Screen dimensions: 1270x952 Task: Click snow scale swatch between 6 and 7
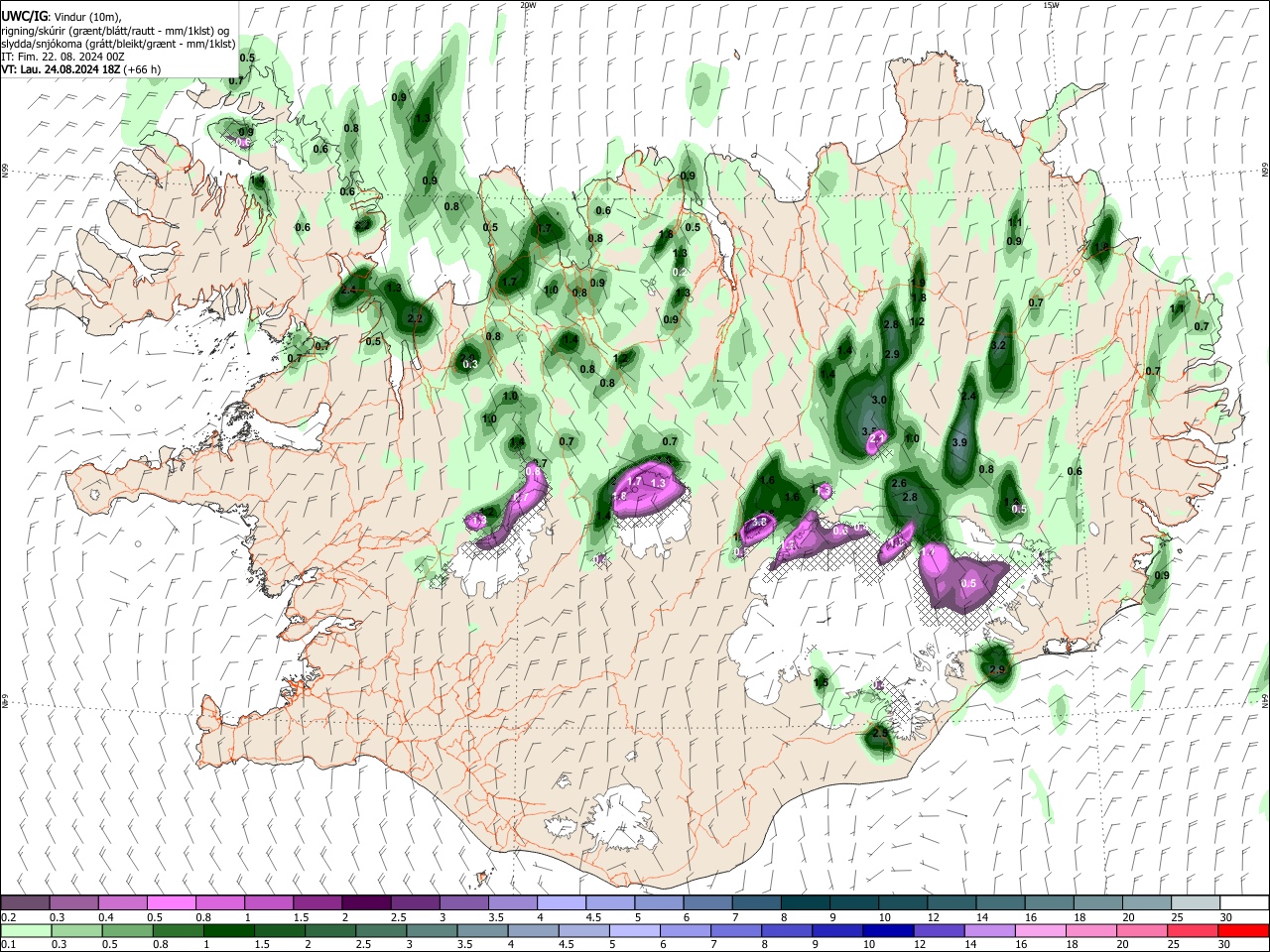pos(706,902)
